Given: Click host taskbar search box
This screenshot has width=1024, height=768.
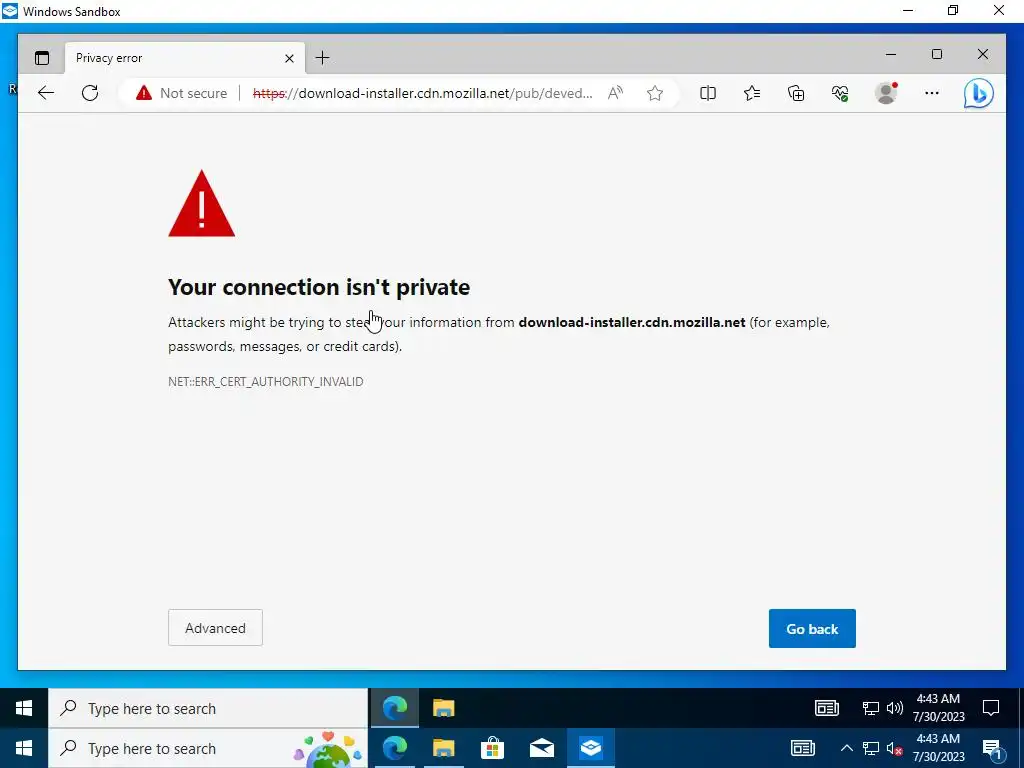Looking at the screenshot, I should 208,748.
